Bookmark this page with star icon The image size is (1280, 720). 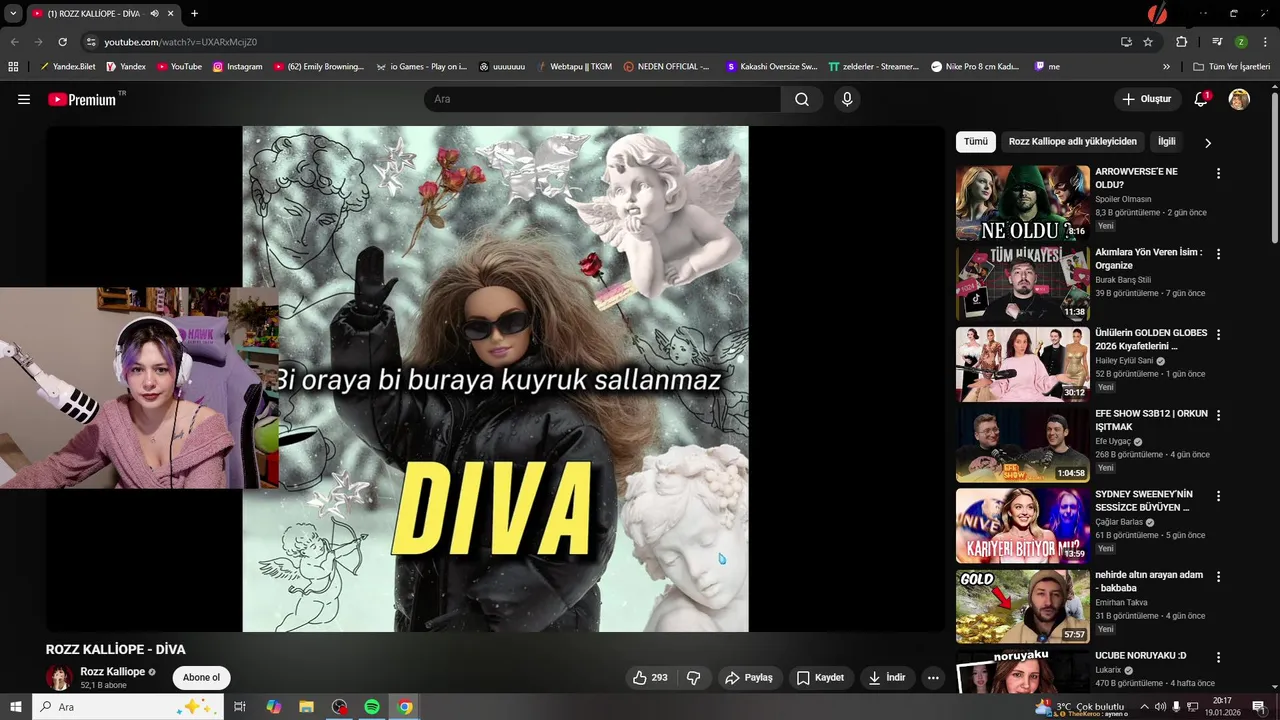click(x=1148, y=42)
